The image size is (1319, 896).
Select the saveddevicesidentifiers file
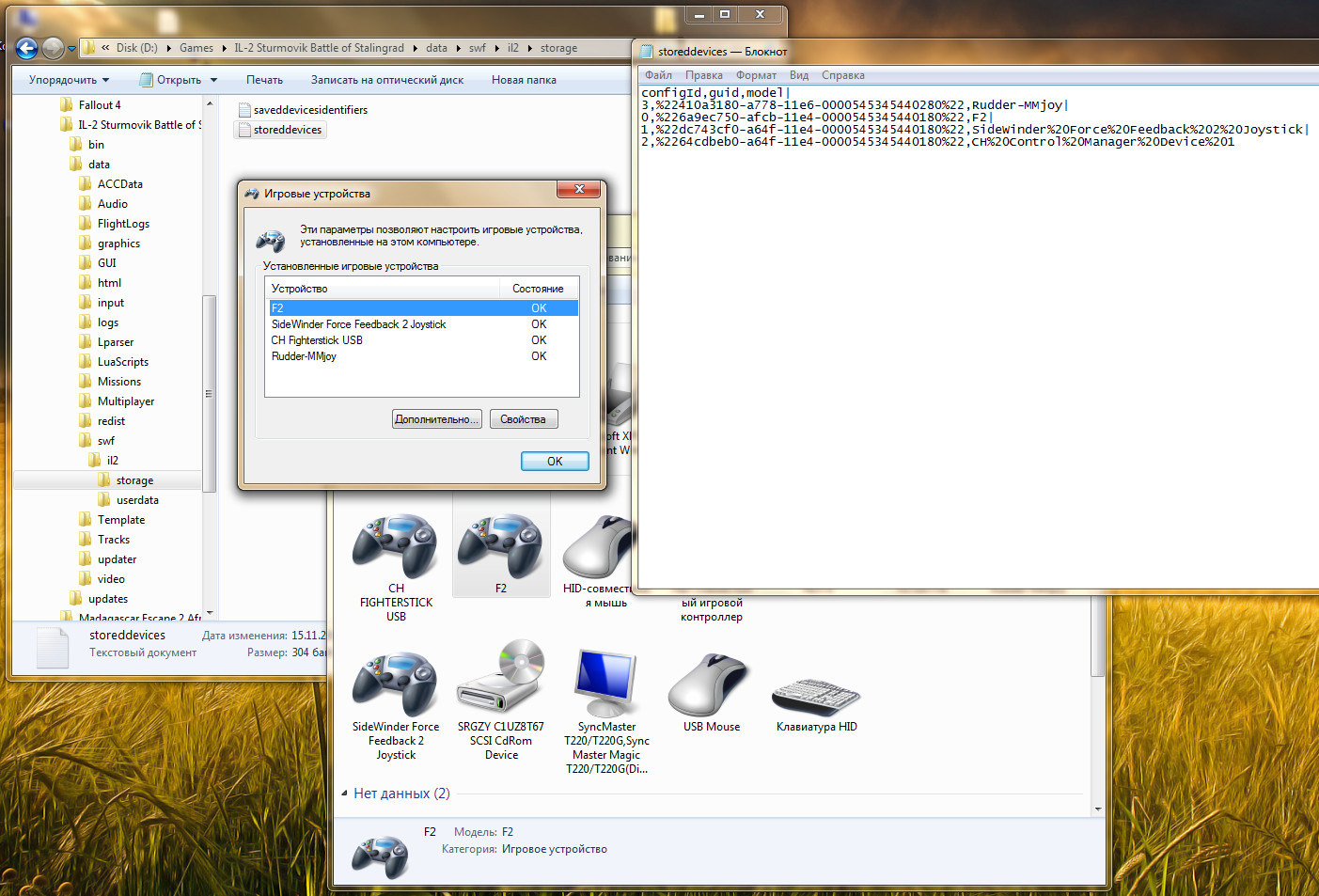(302, 110)
